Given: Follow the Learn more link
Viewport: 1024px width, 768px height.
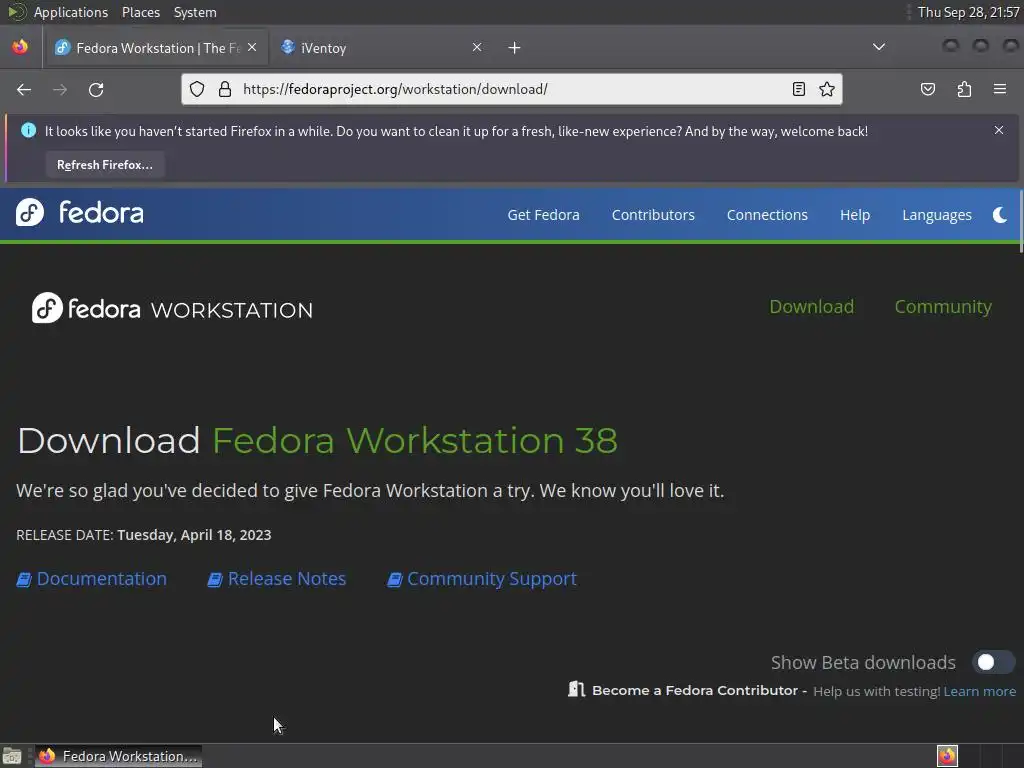Looking at the screenshot, I should [980, 691].
